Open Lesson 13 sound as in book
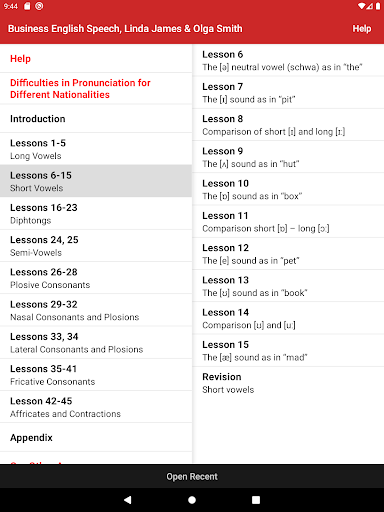 (288, 286)
